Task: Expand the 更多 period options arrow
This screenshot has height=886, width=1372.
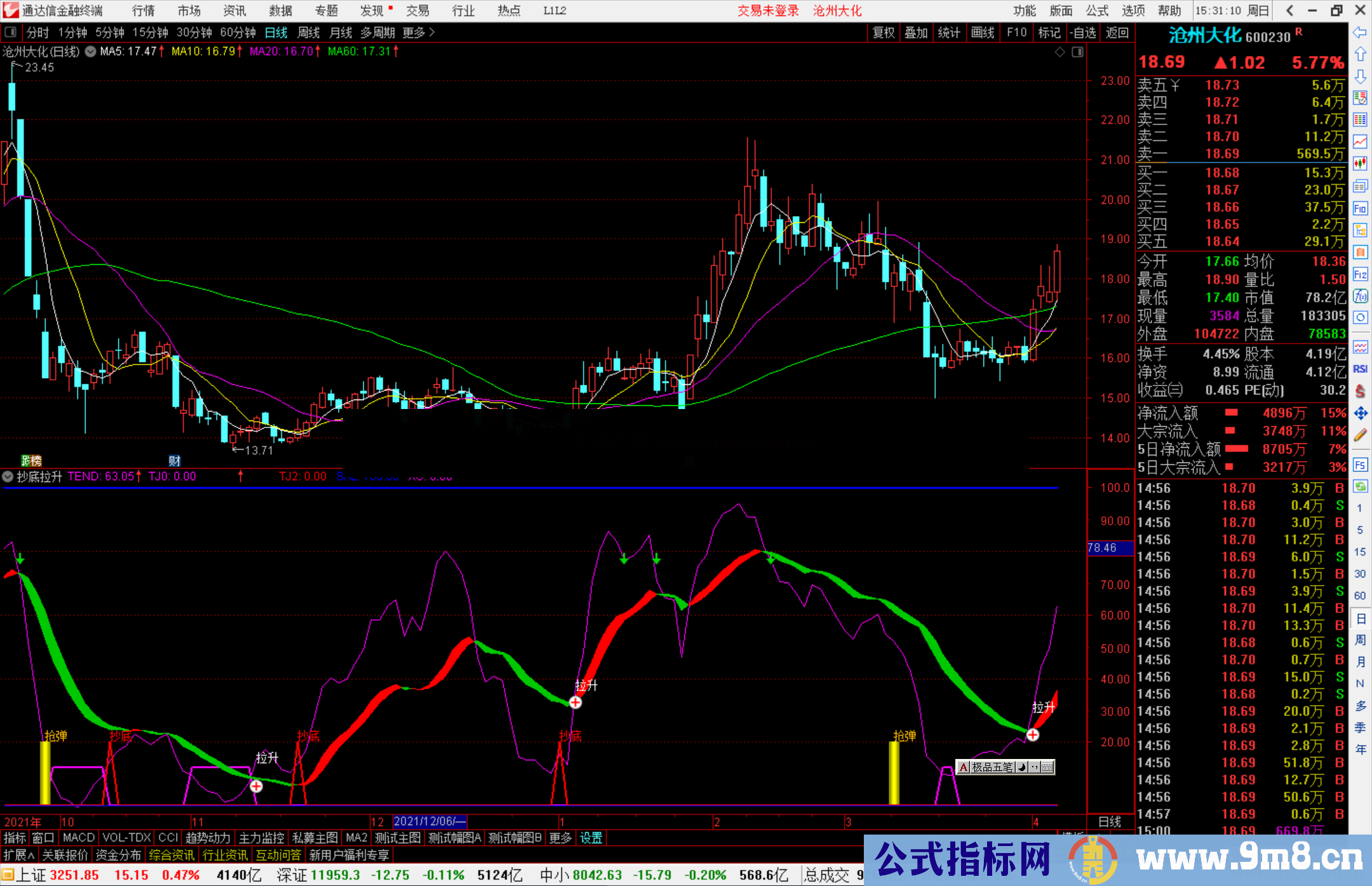Action: pos(432,32)
